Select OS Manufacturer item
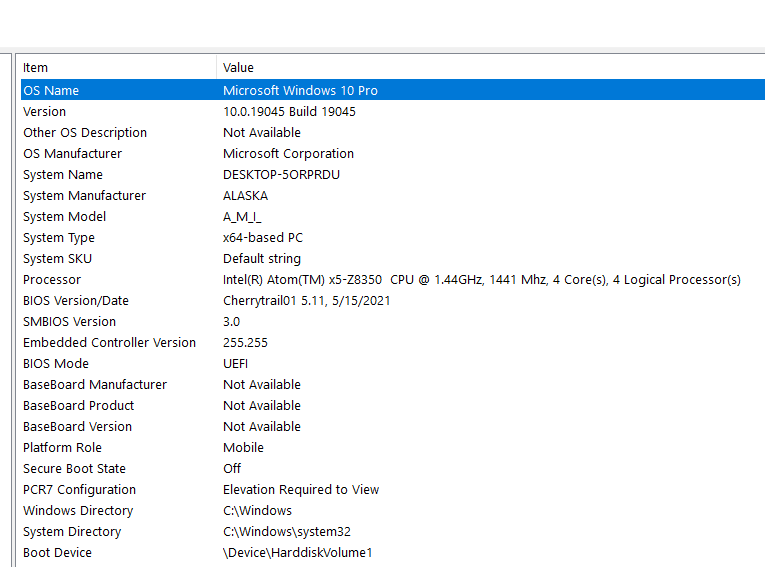 pyautogui.click(x=72, y=153)
